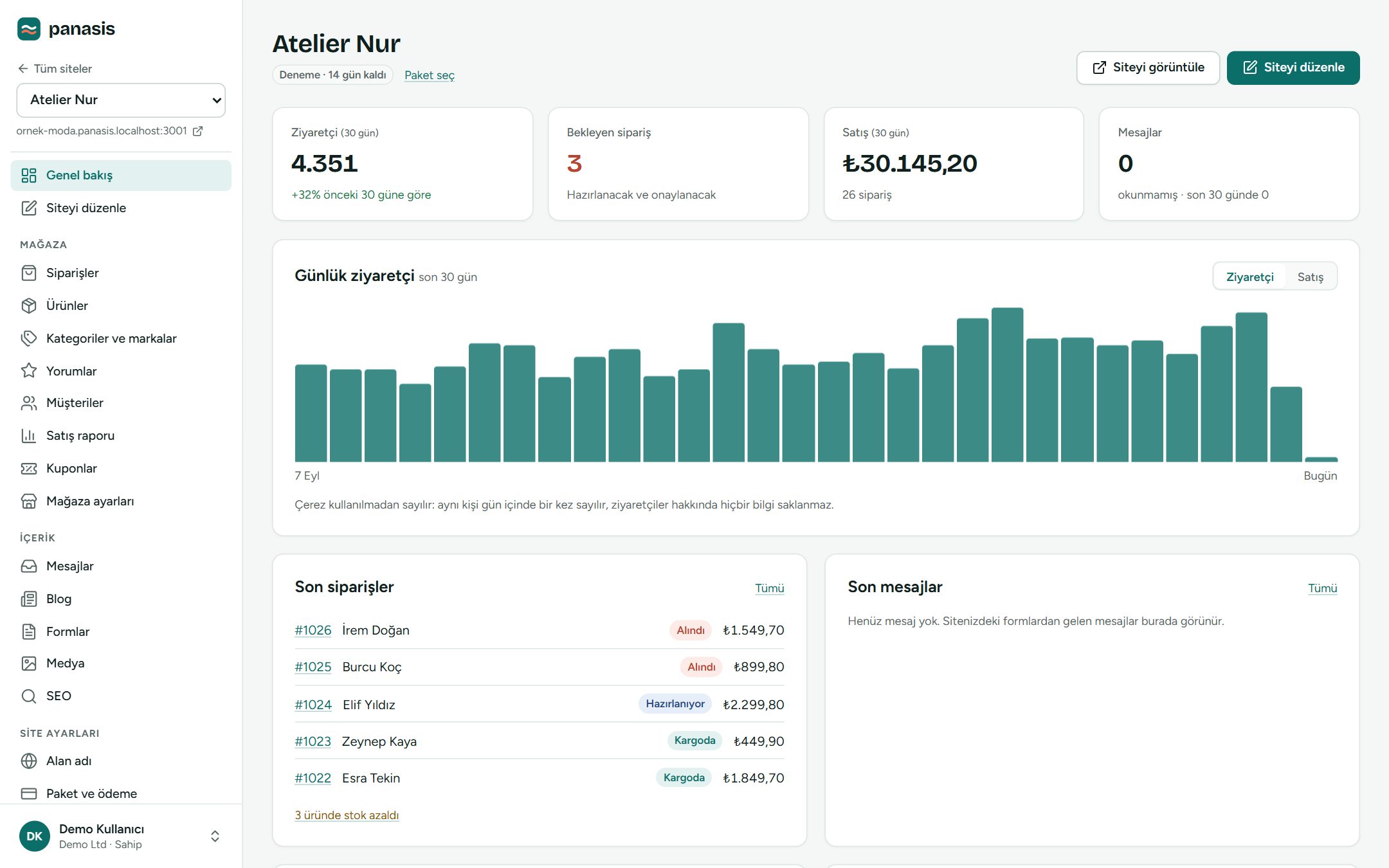Open Tümü link in Son siparişler
The image size is (1389, 868).
click(x=769, y=588)
